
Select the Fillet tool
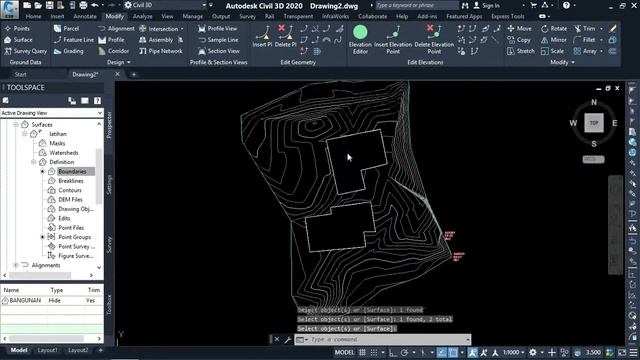(584, 40)
